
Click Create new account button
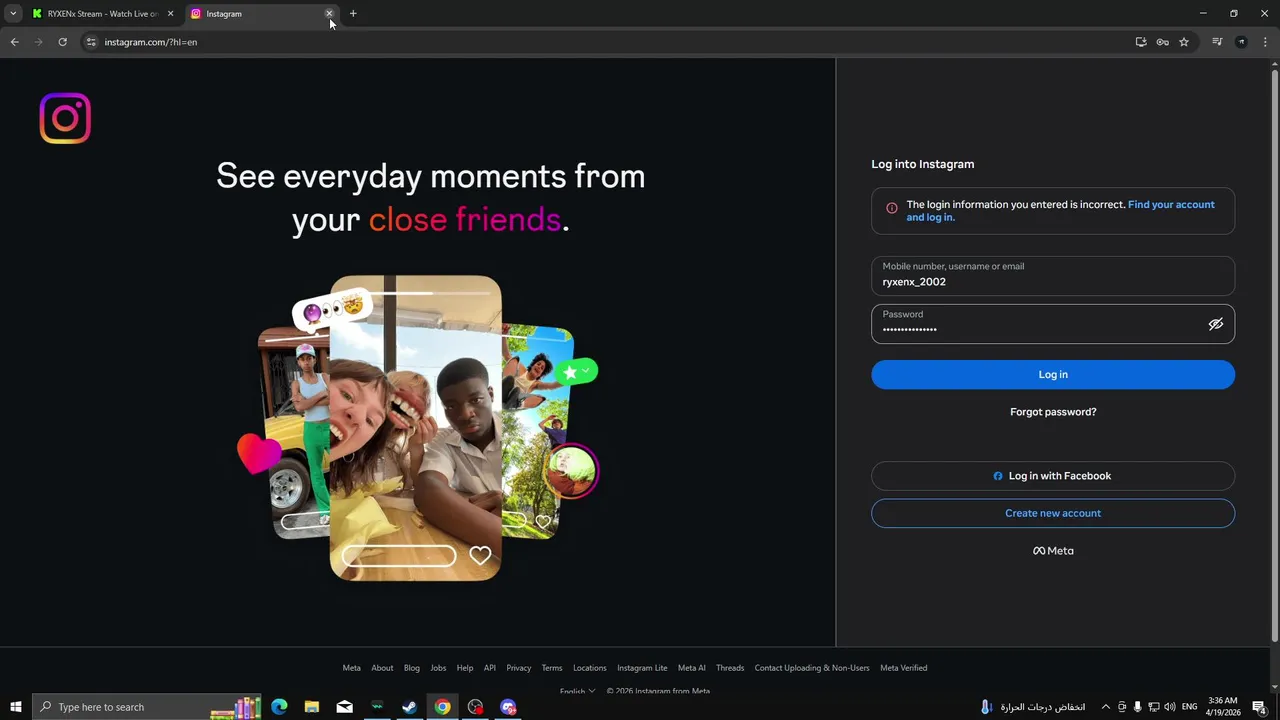(x=1053, y=513)
